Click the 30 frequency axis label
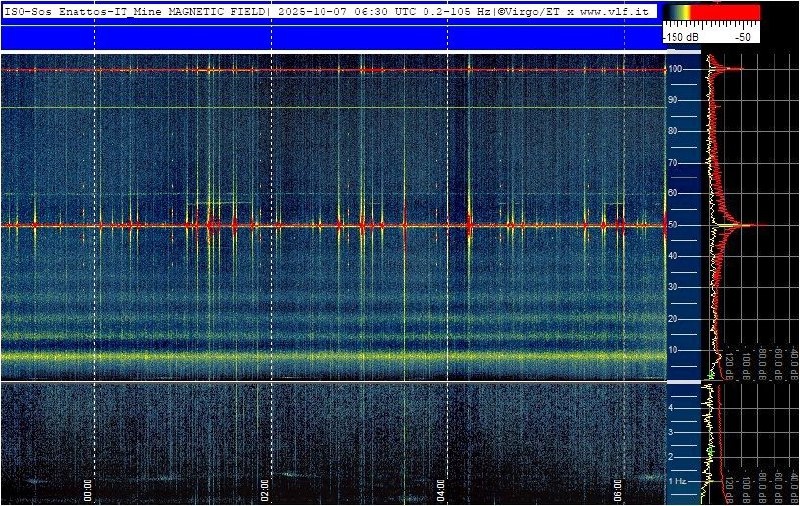This screenshot has width=800, height=506. (673, 287)
